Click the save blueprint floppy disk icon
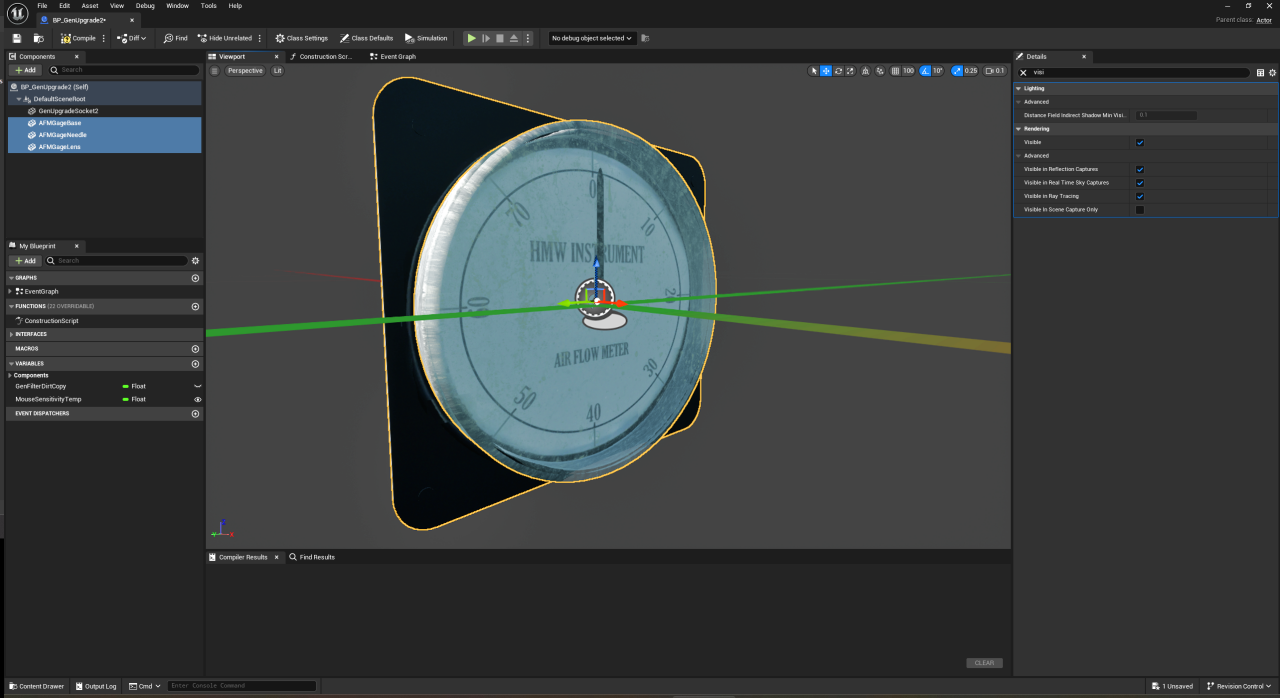 [17, 38]
